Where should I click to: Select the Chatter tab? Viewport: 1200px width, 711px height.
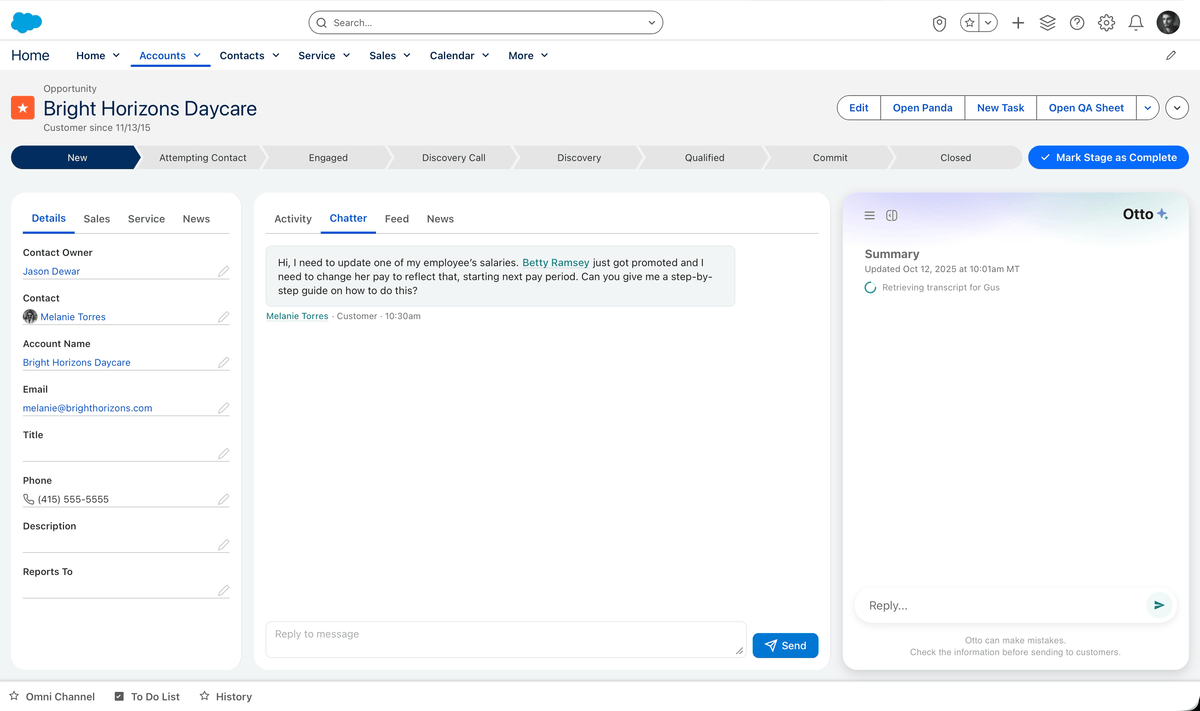point(348,218)
